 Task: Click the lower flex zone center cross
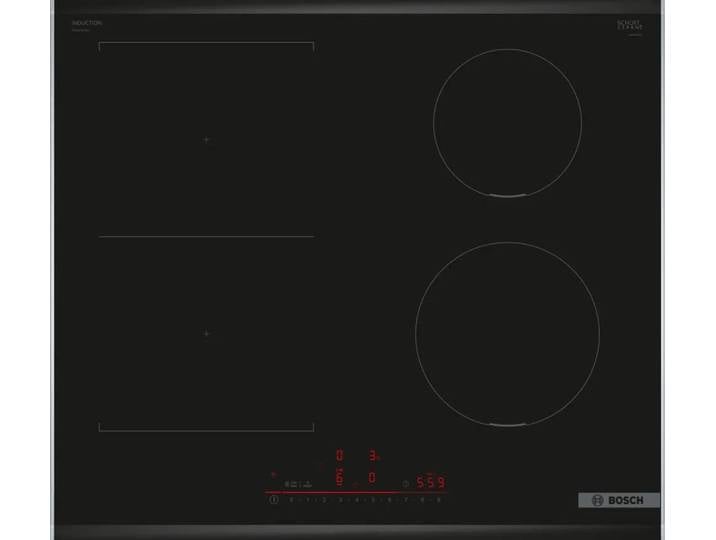[206, 334]
